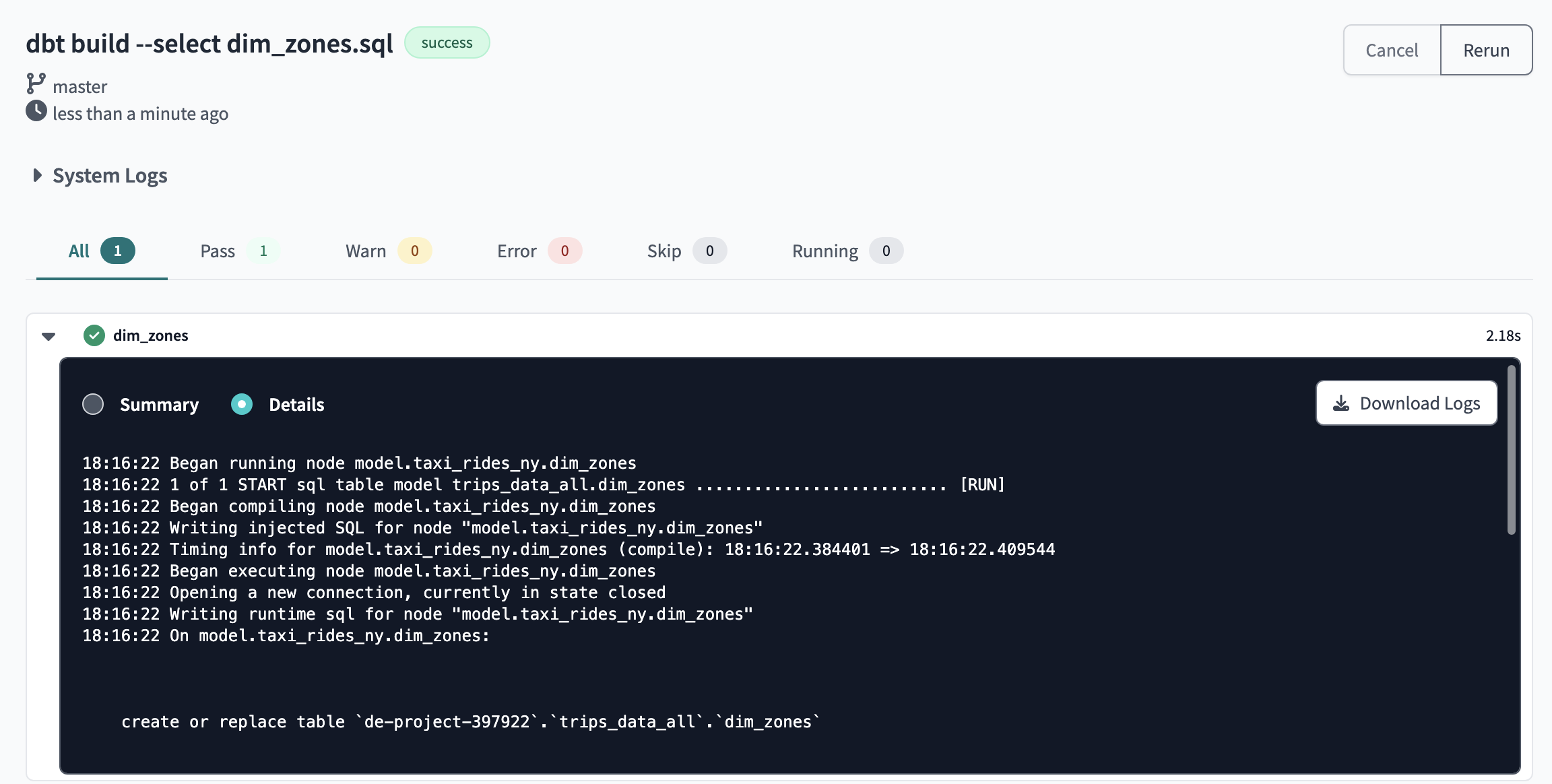Show the Skip tab
Screen dimensions: 1552x784
(686, 251)
